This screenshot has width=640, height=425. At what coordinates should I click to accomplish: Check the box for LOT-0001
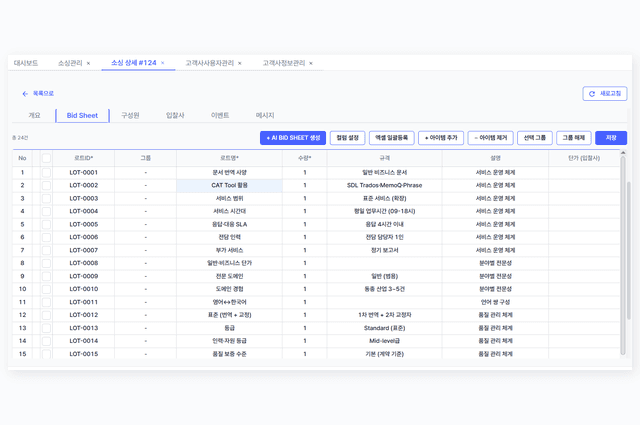coord(47,173)
